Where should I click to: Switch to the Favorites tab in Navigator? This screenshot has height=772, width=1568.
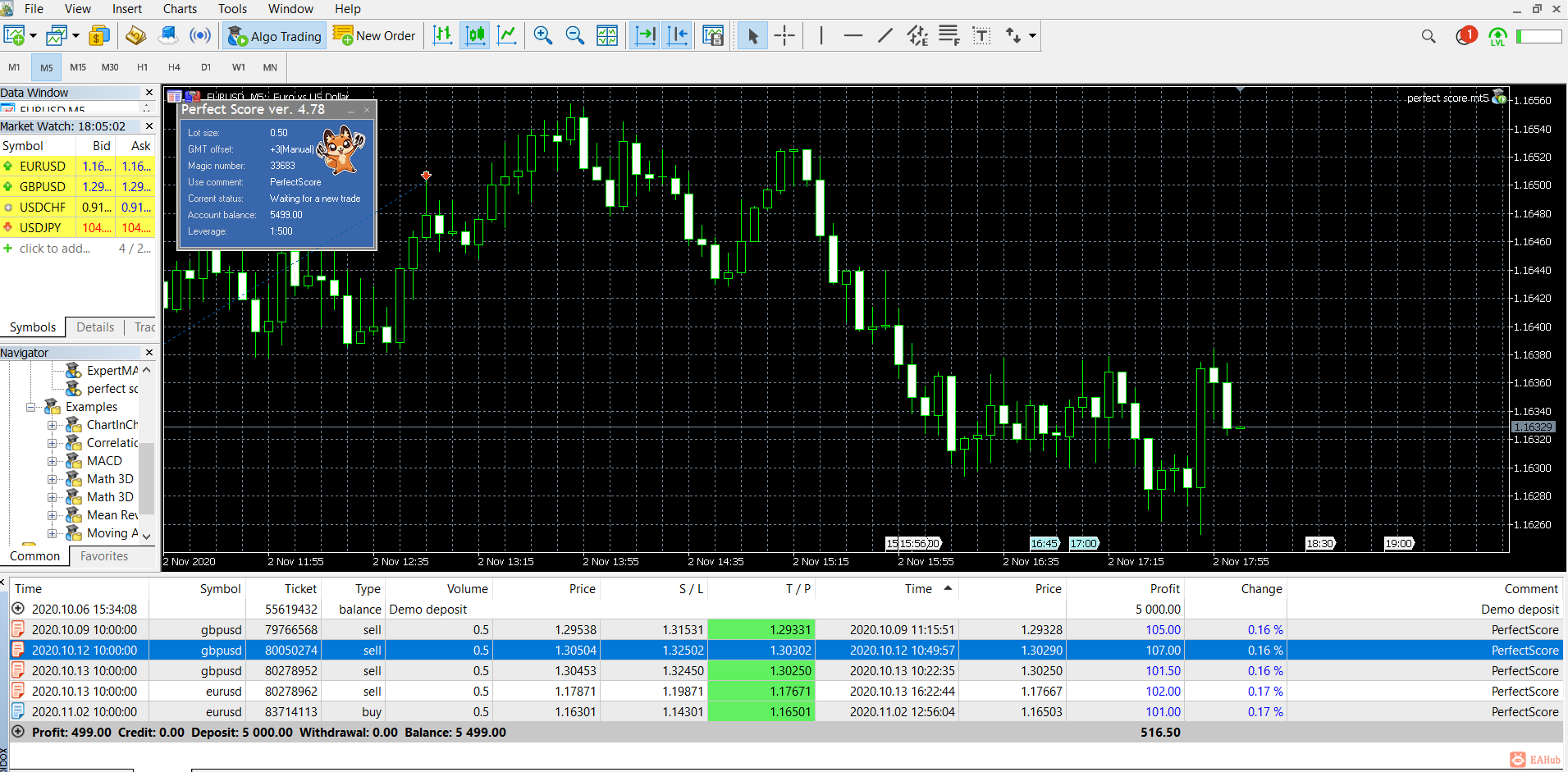[104, 556]
